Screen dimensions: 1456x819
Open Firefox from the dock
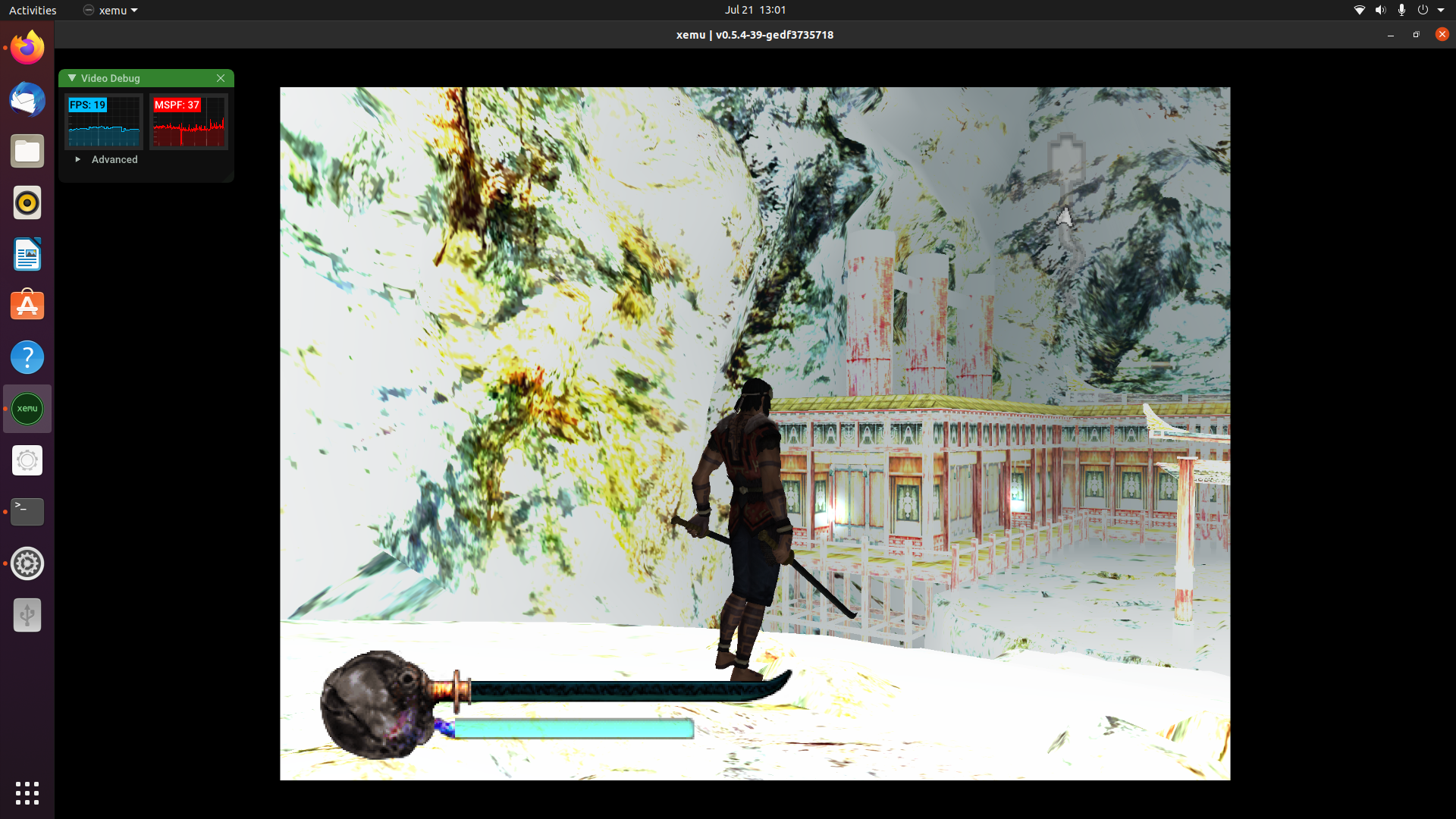pos(27,46)
